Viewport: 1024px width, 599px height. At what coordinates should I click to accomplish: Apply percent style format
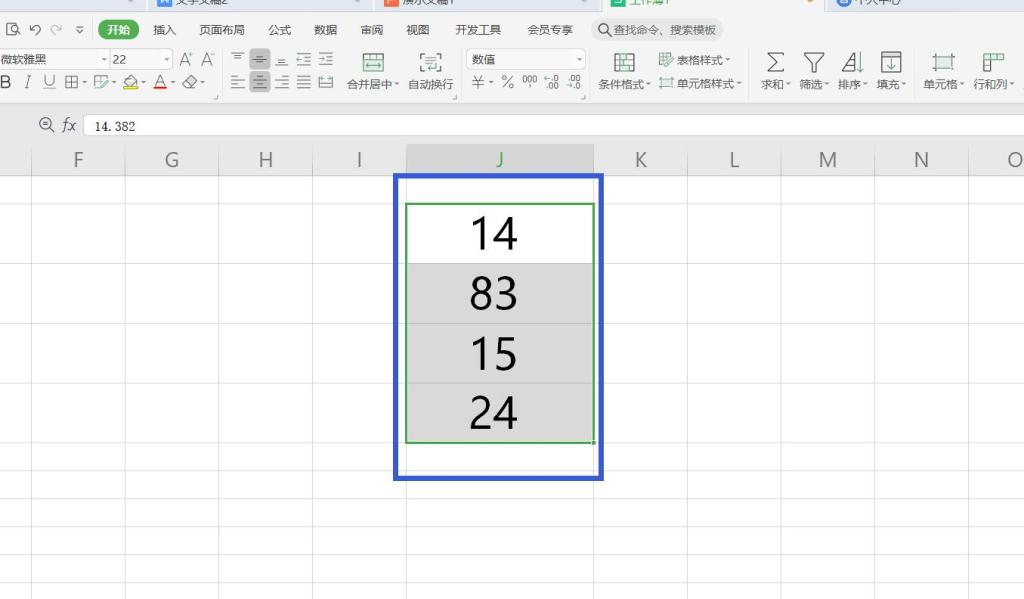(507, 82)
